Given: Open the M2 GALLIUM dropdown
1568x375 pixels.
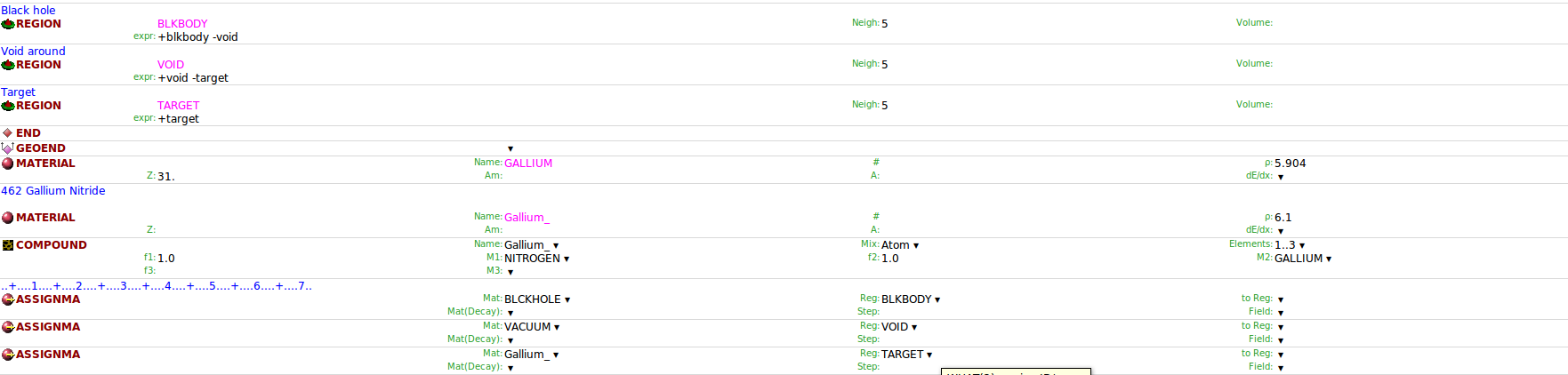Looking at the screenshot, I should coord(1303,259).
